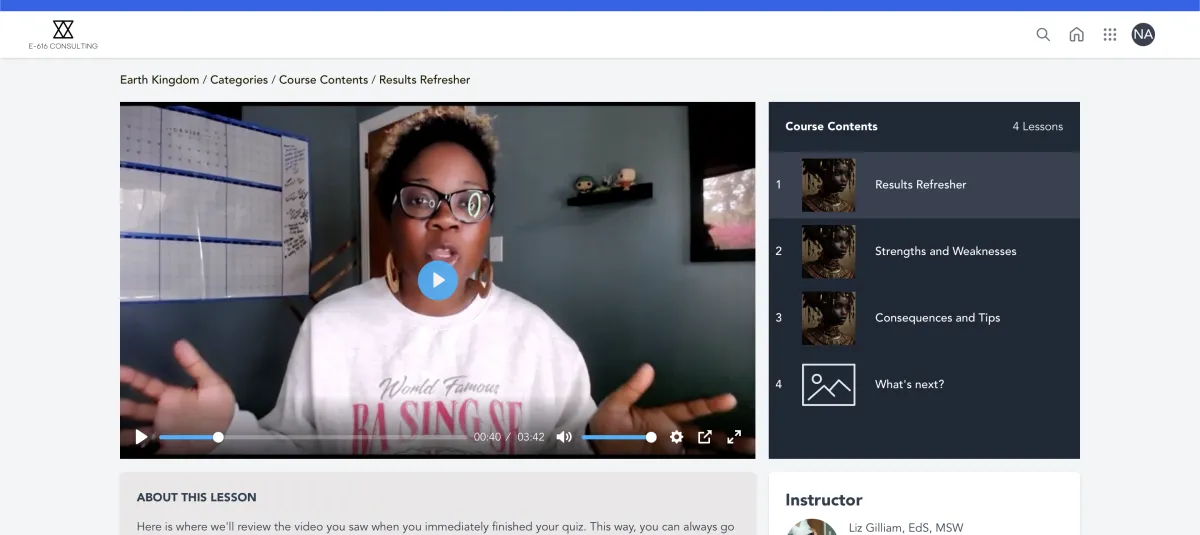Open video settings gear
Image resolution: width=1200 pixels, height=535 pixels.
tap(676, 437)
